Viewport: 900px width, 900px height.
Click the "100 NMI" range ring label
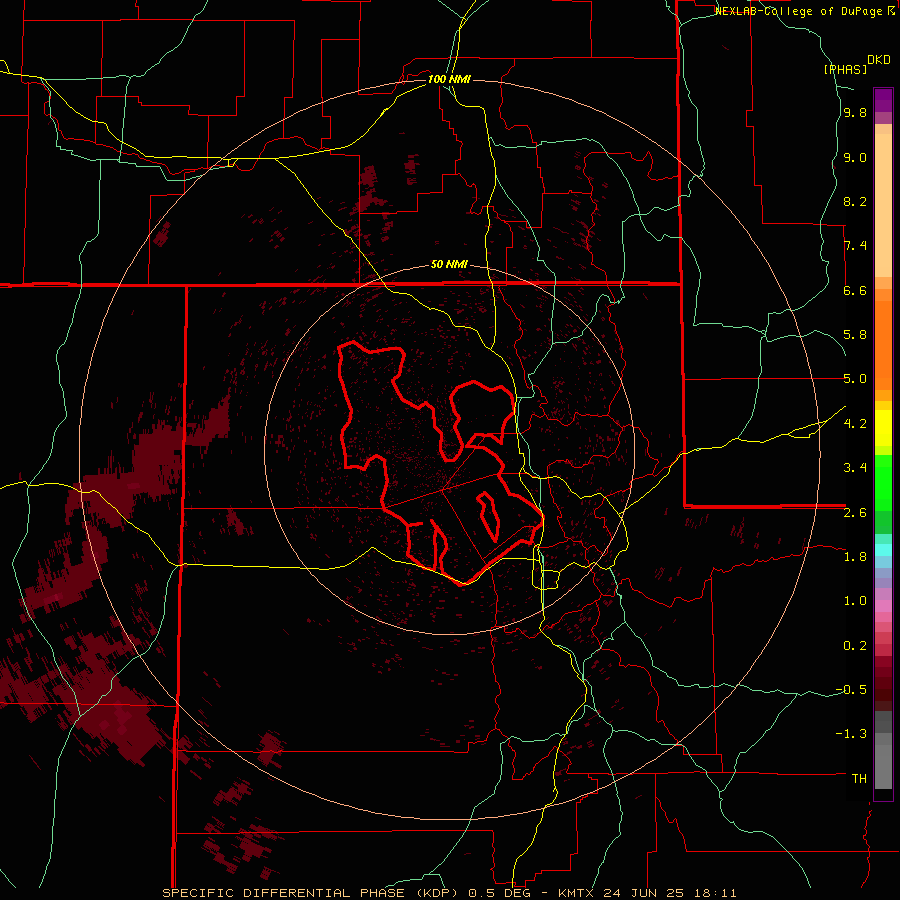pyautogui.click(x=449, y=79)
